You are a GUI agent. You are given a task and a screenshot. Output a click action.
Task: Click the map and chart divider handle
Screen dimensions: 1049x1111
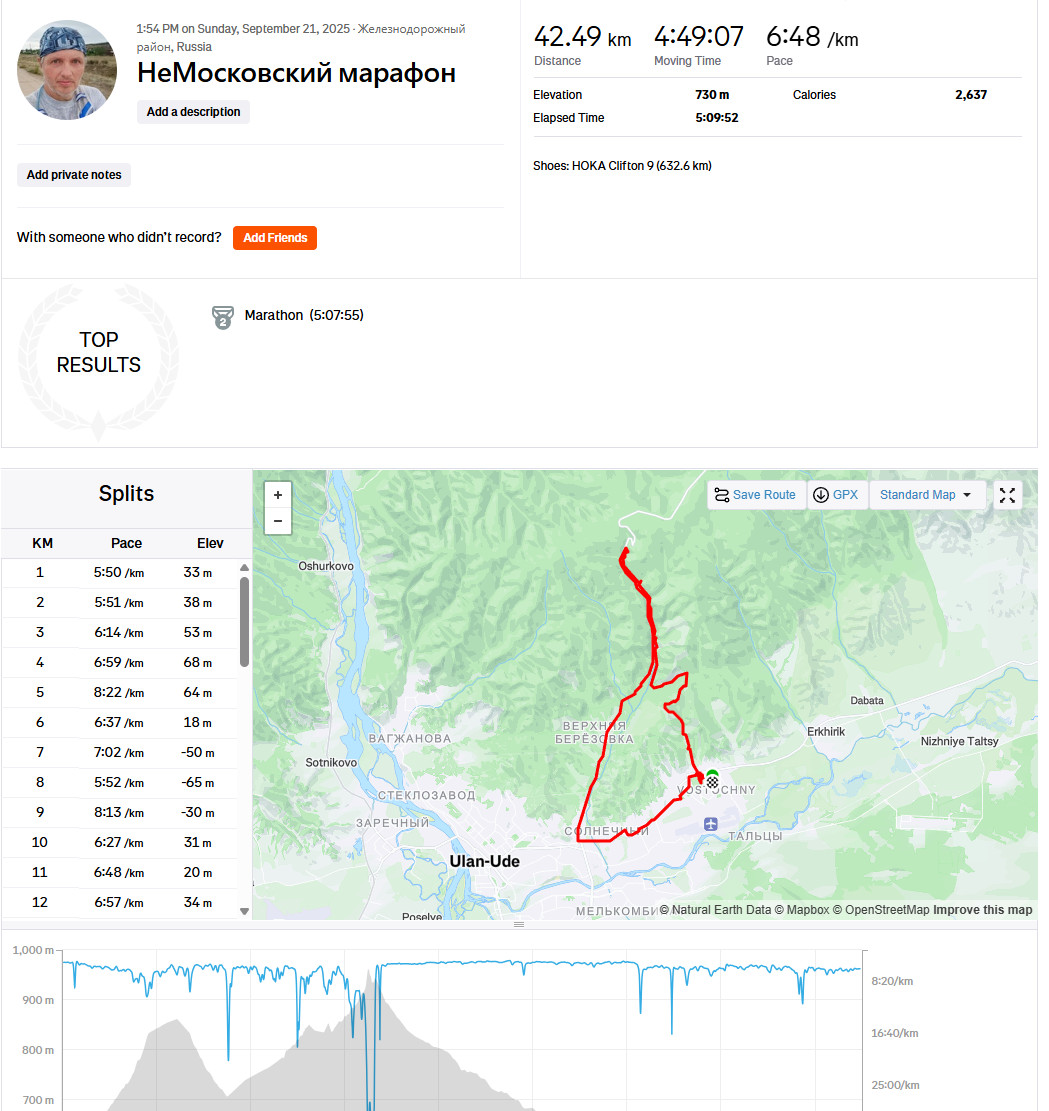point(519,925)
